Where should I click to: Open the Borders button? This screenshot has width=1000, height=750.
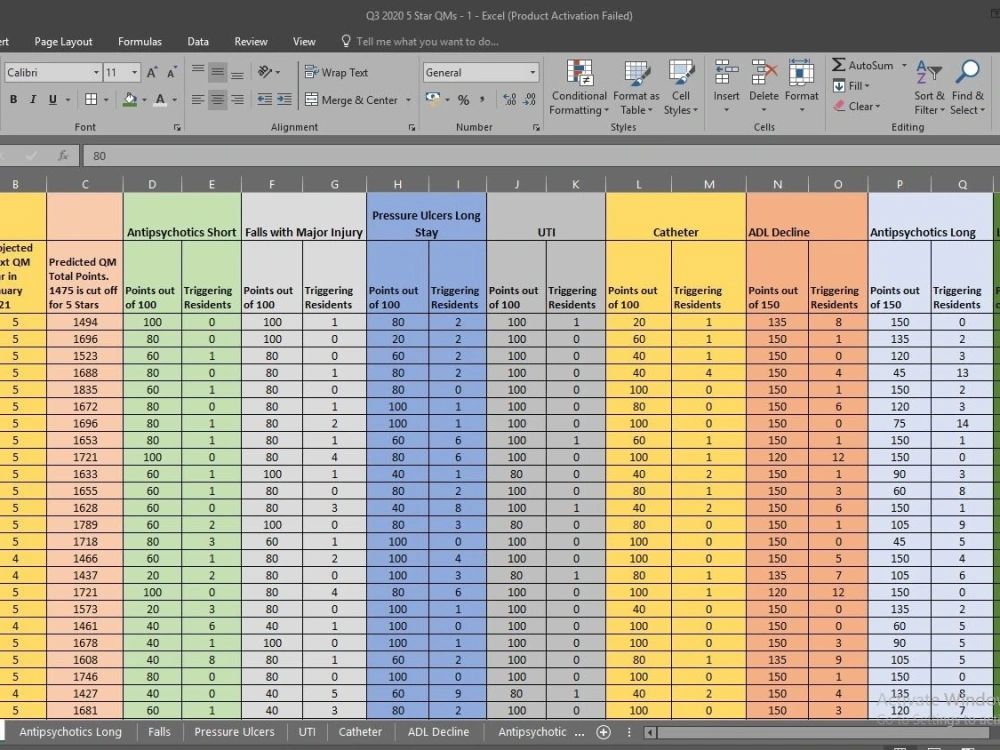[91, 99]
